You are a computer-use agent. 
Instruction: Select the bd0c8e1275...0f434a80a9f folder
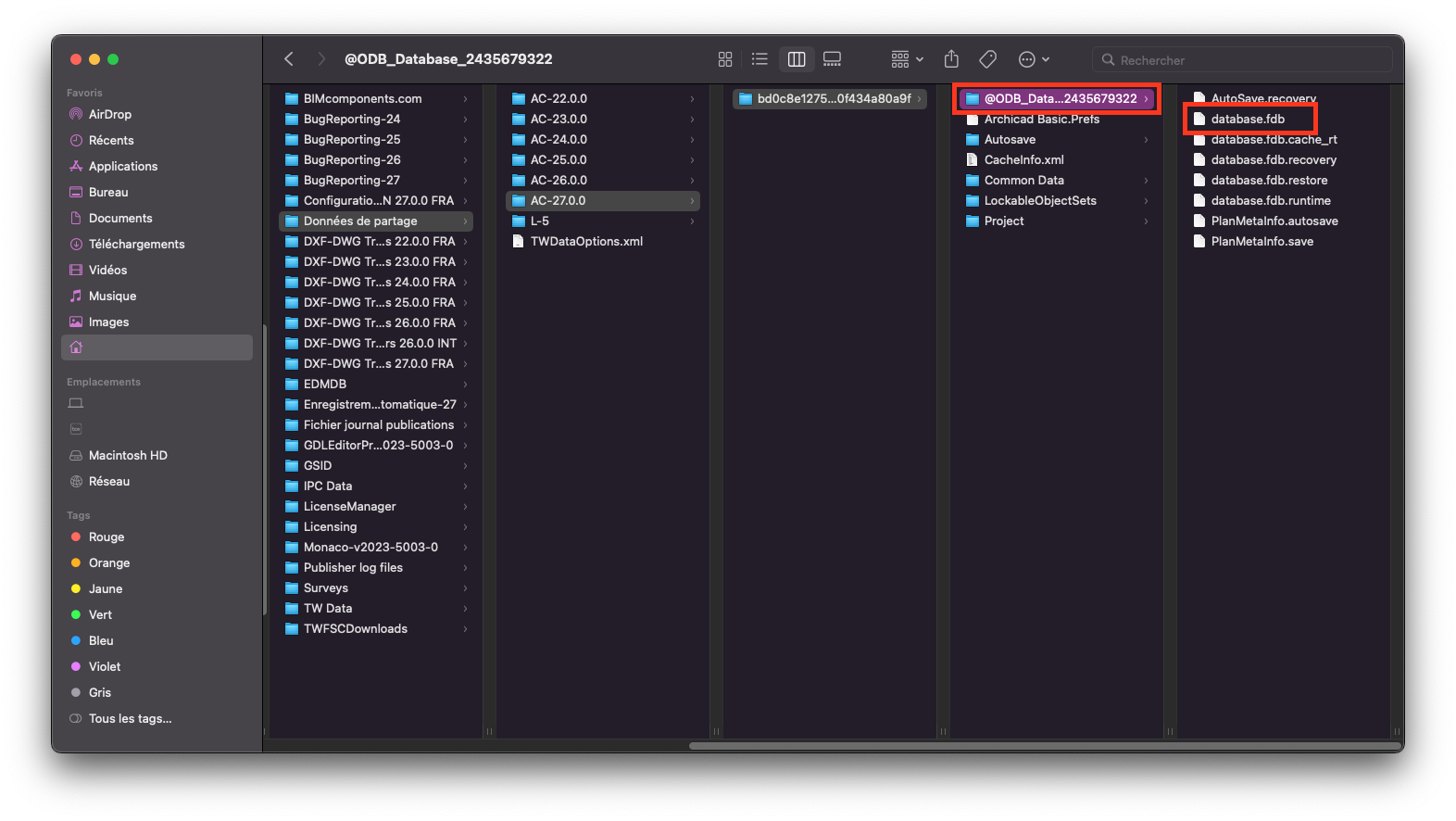tap(830, 98)
